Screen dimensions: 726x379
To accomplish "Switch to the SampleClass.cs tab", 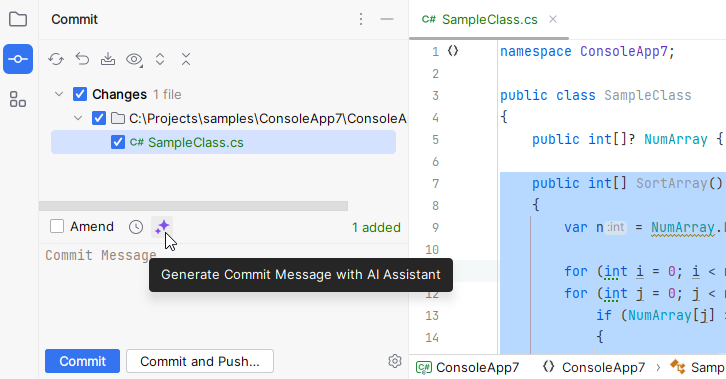I will 489,19.
